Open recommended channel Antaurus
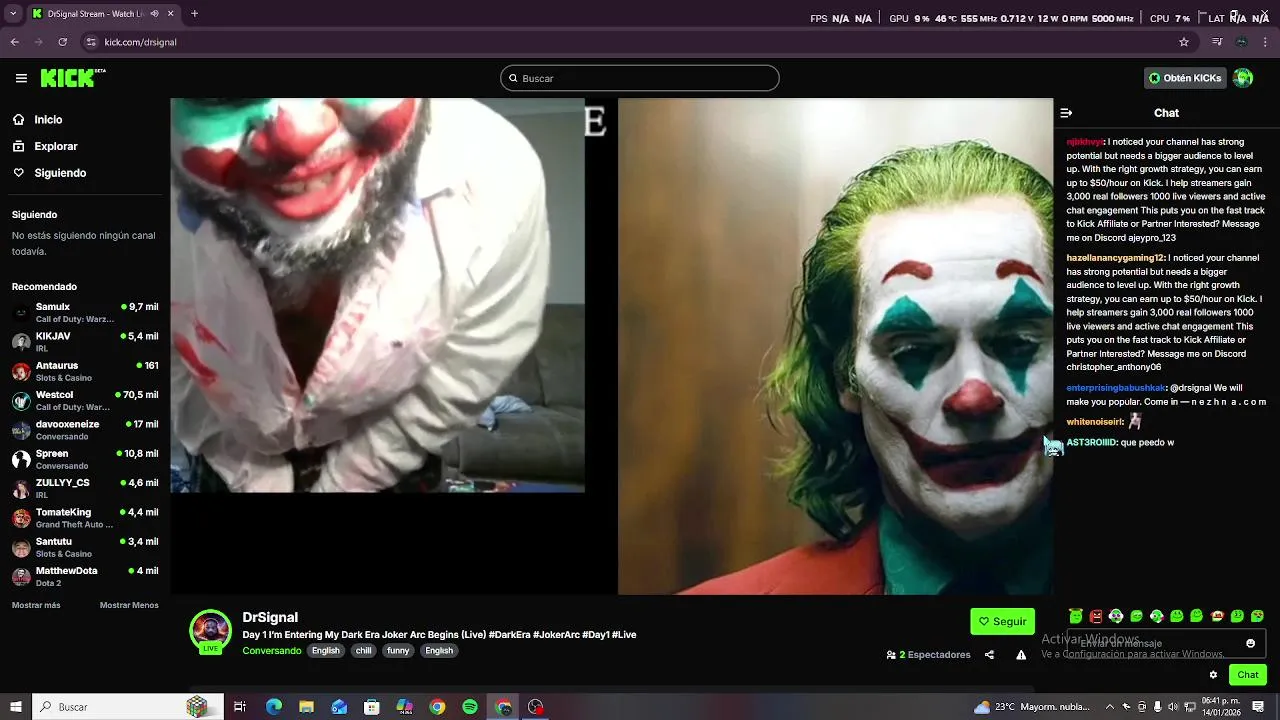1280x720 pixels. click(x=85, y=371)
